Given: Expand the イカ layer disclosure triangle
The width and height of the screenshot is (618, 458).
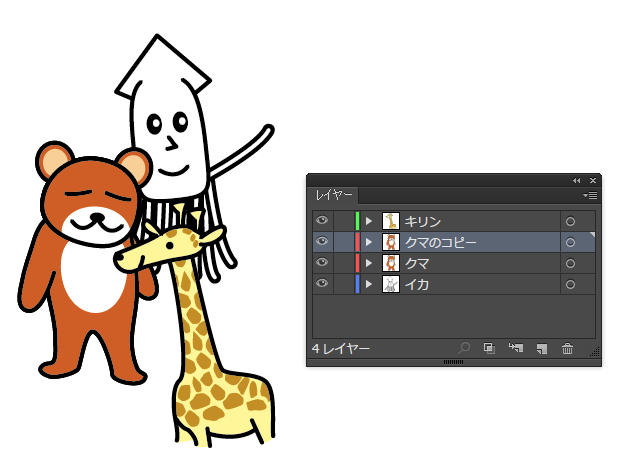Looking at the screenshot, I should (369, 284).
